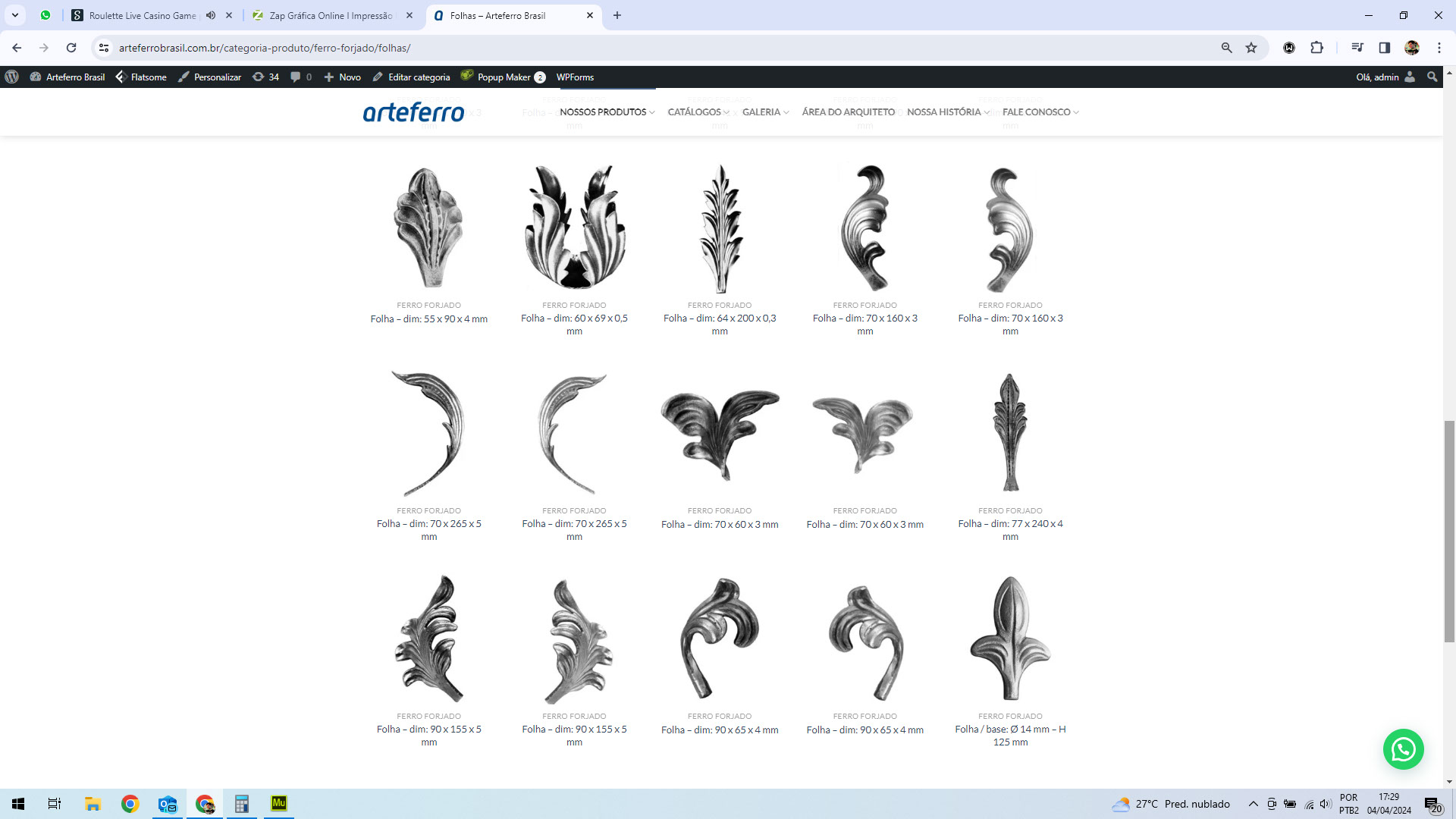Open browser extensions puzzle icon
Viewport: 1456px width, 819px height.
1316,48
